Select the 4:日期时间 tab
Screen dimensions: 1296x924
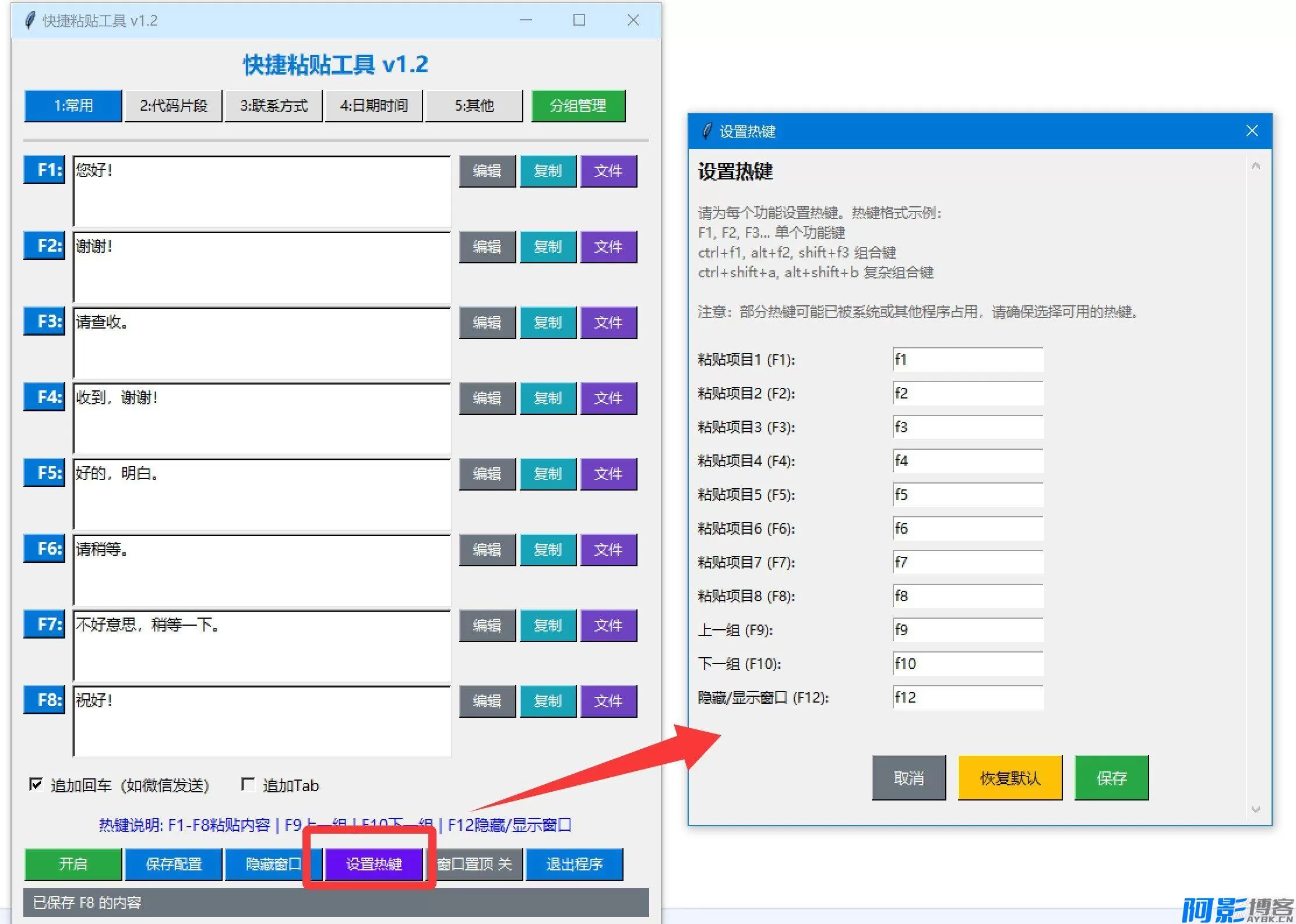[x=374, y=105]
